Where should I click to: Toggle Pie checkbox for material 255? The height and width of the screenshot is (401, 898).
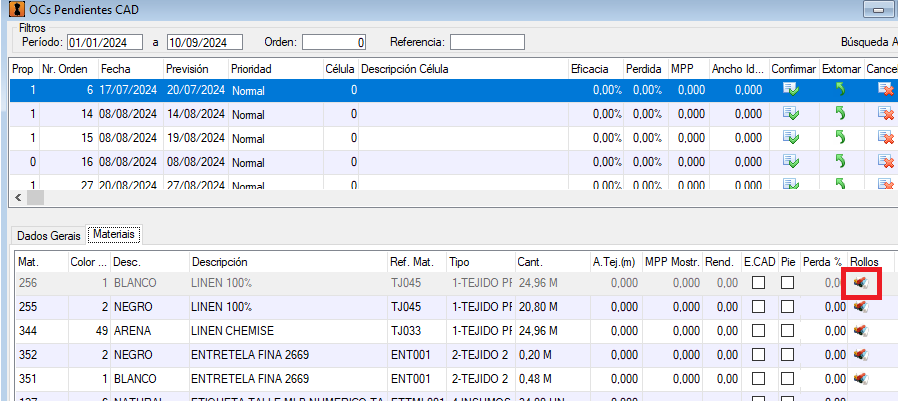click(787, 307)
